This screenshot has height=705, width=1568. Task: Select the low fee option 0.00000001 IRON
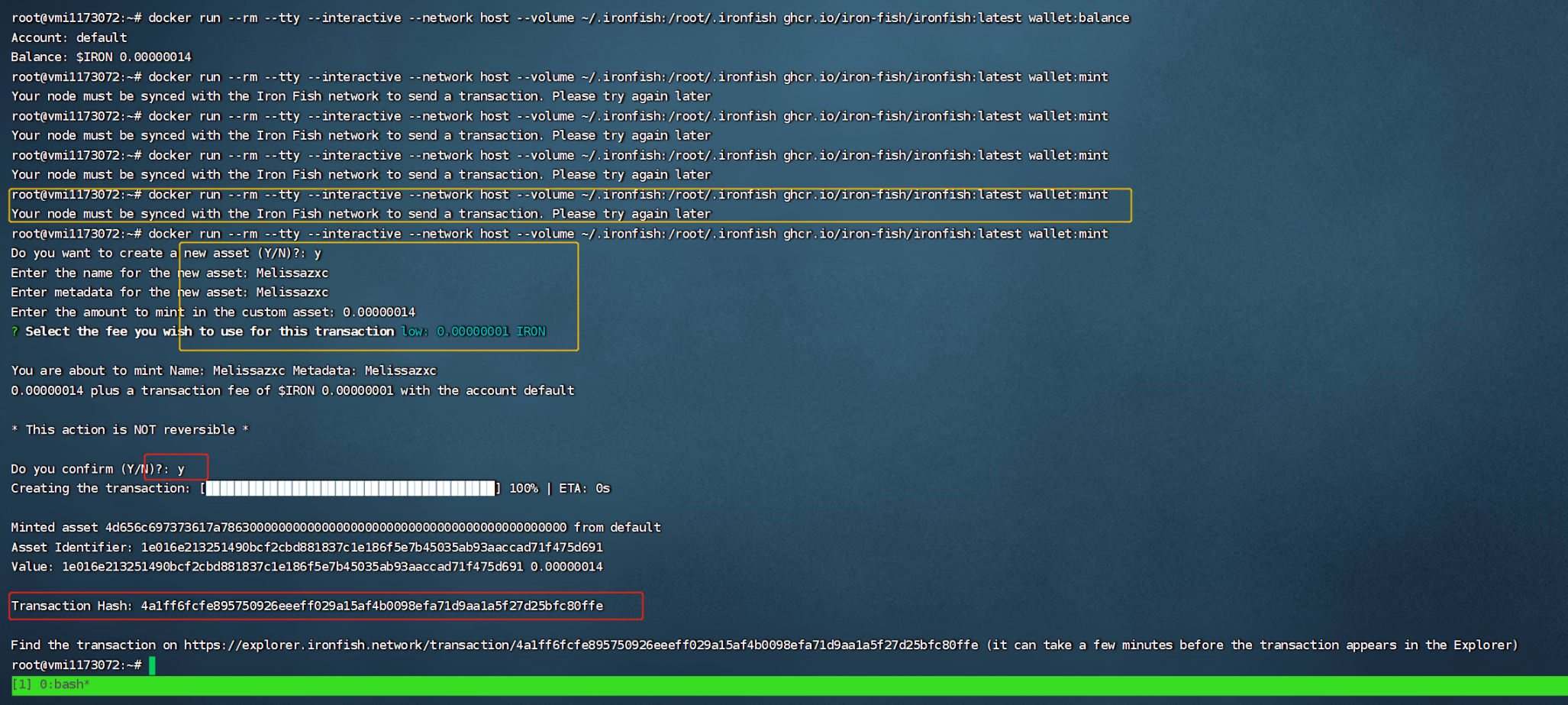473,331
